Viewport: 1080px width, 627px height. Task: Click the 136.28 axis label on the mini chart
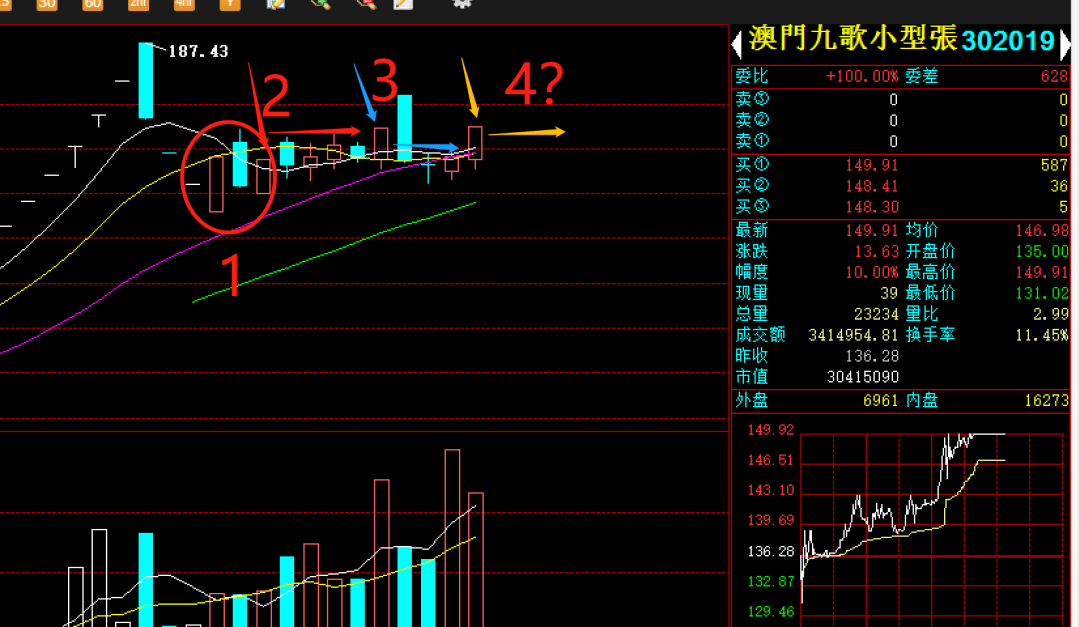coord(771,551)
